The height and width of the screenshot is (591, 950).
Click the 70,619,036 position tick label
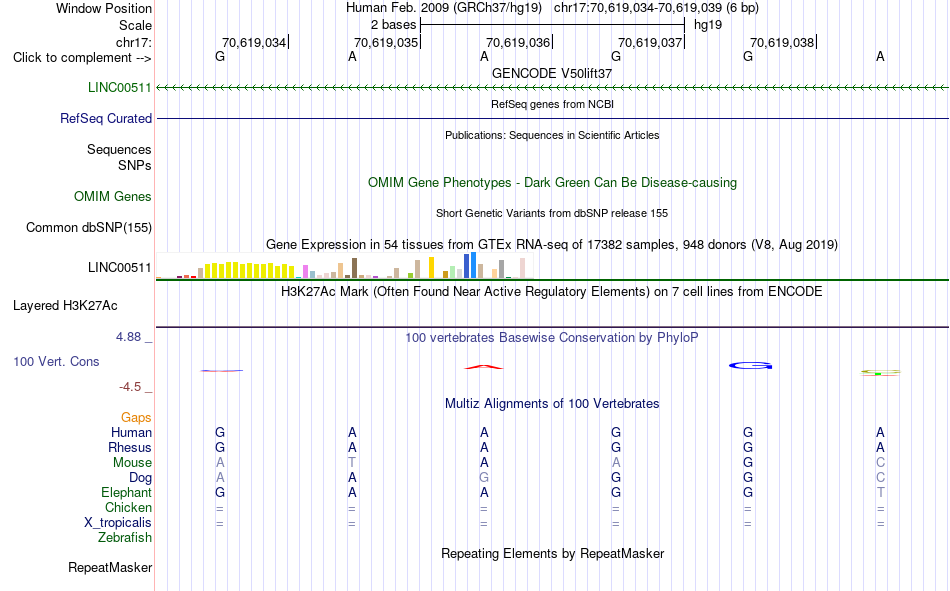pyautogui.click(x=518, y=42)
